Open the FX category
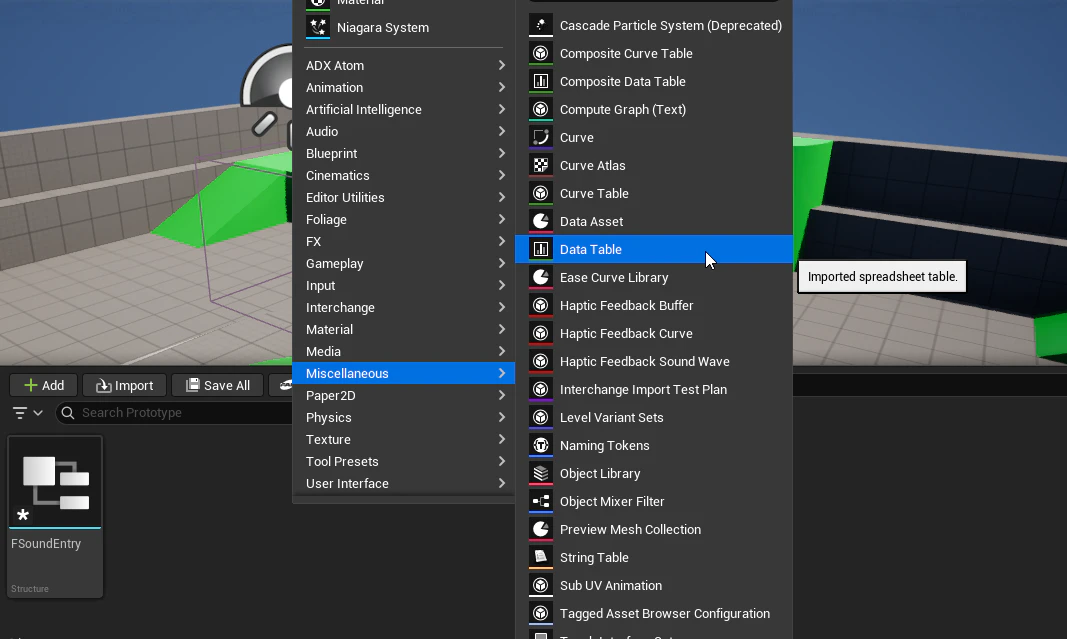 pyautogui.click(x=404, y=242)
